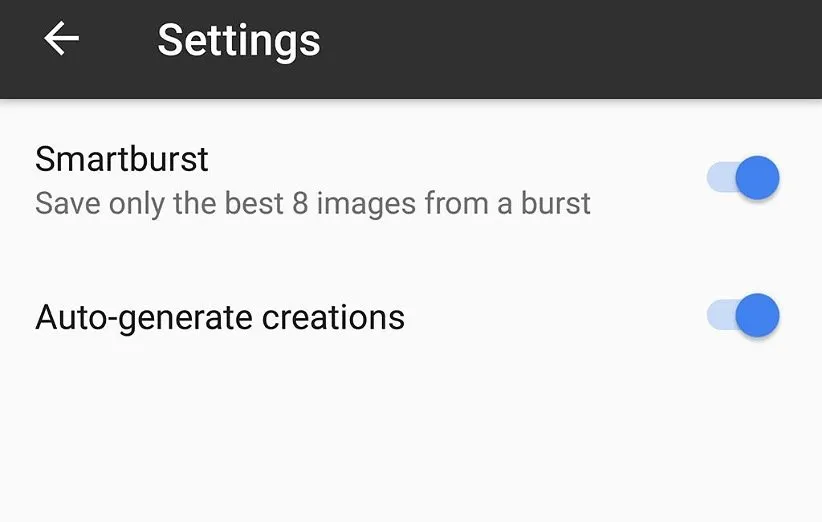Click the Settings title text
Viewport: 822px width, 522px height.
[239, 41]
